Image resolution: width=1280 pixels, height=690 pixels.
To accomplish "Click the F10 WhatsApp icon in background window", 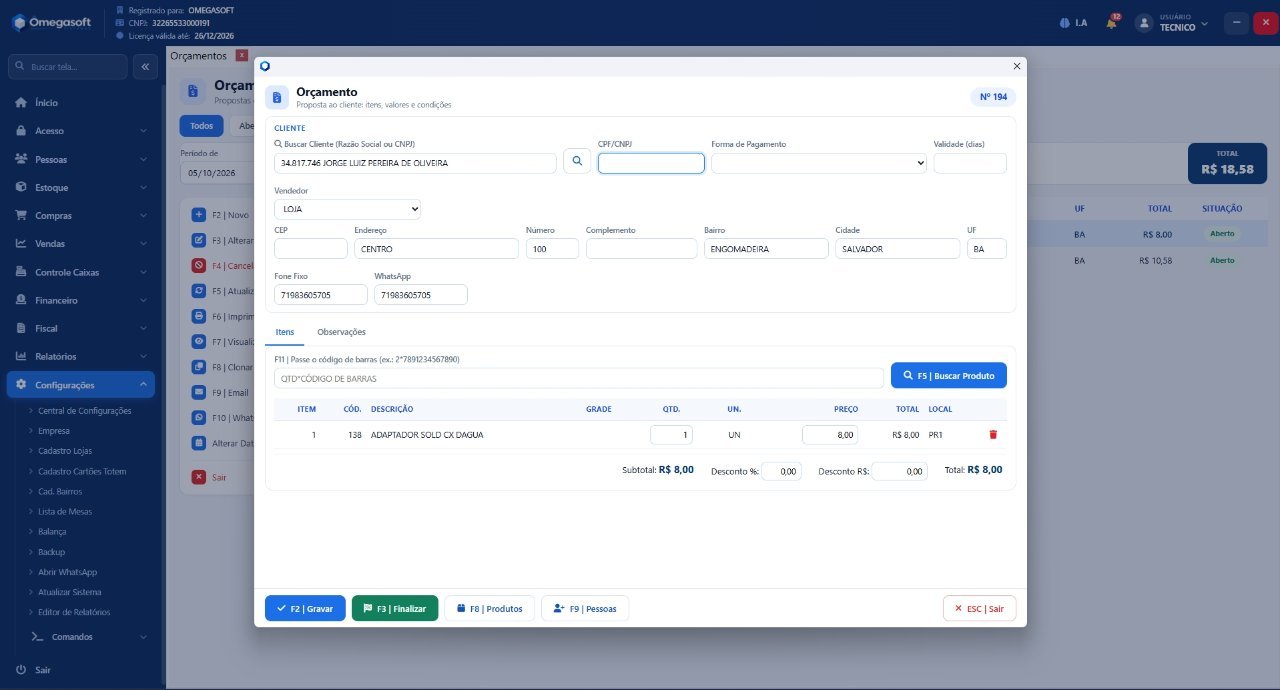I will [198, 418].
